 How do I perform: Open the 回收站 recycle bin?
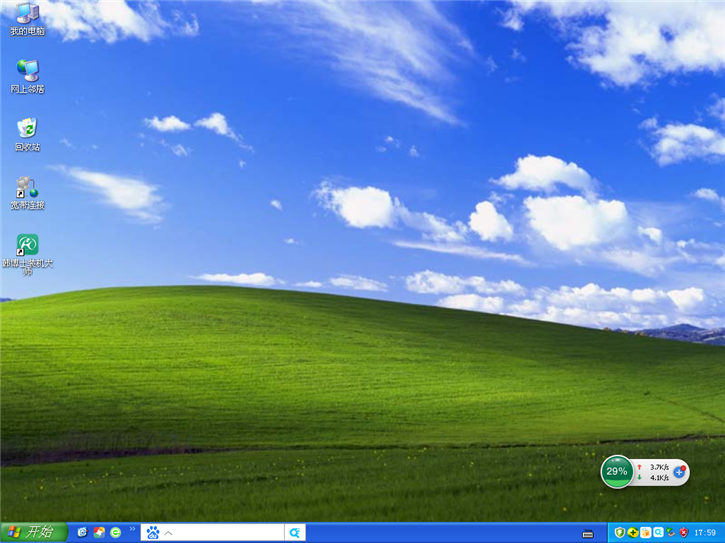tap(27, 129)
